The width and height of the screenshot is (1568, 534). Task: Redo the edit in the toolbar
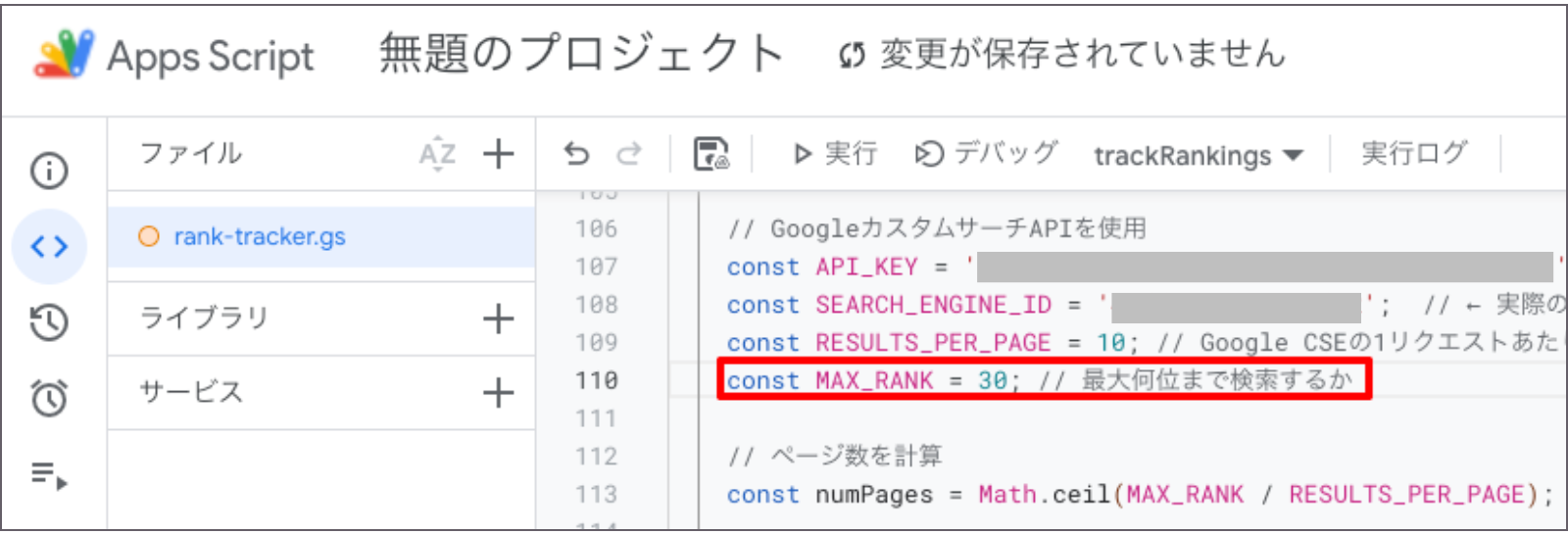(x=629, y=154)
